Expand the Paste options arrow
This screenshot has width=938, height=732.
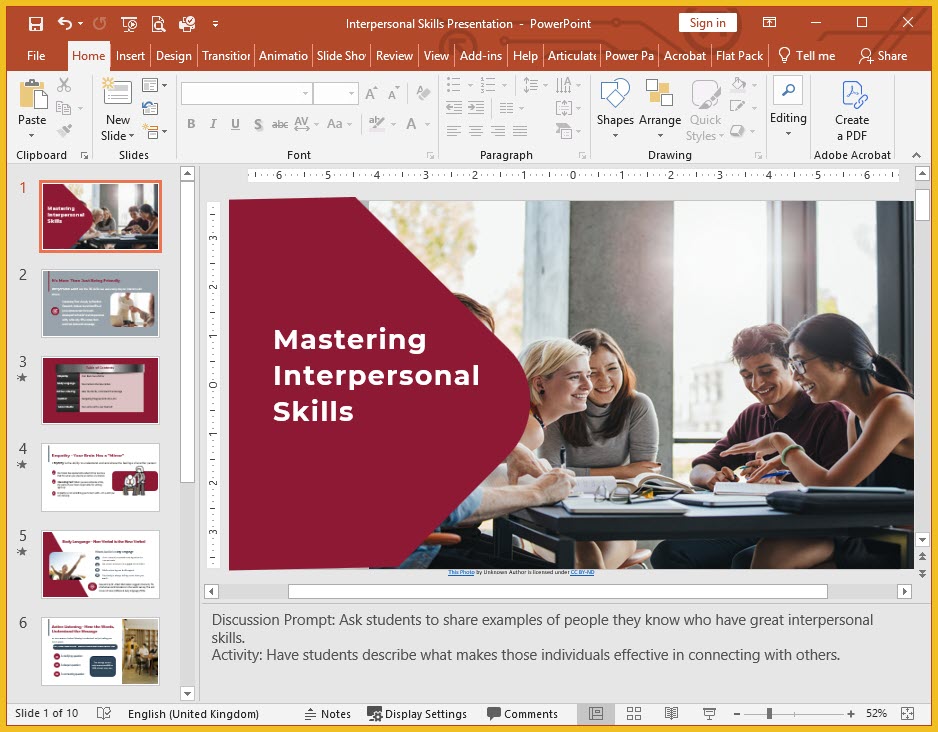(x=32, y=136)
